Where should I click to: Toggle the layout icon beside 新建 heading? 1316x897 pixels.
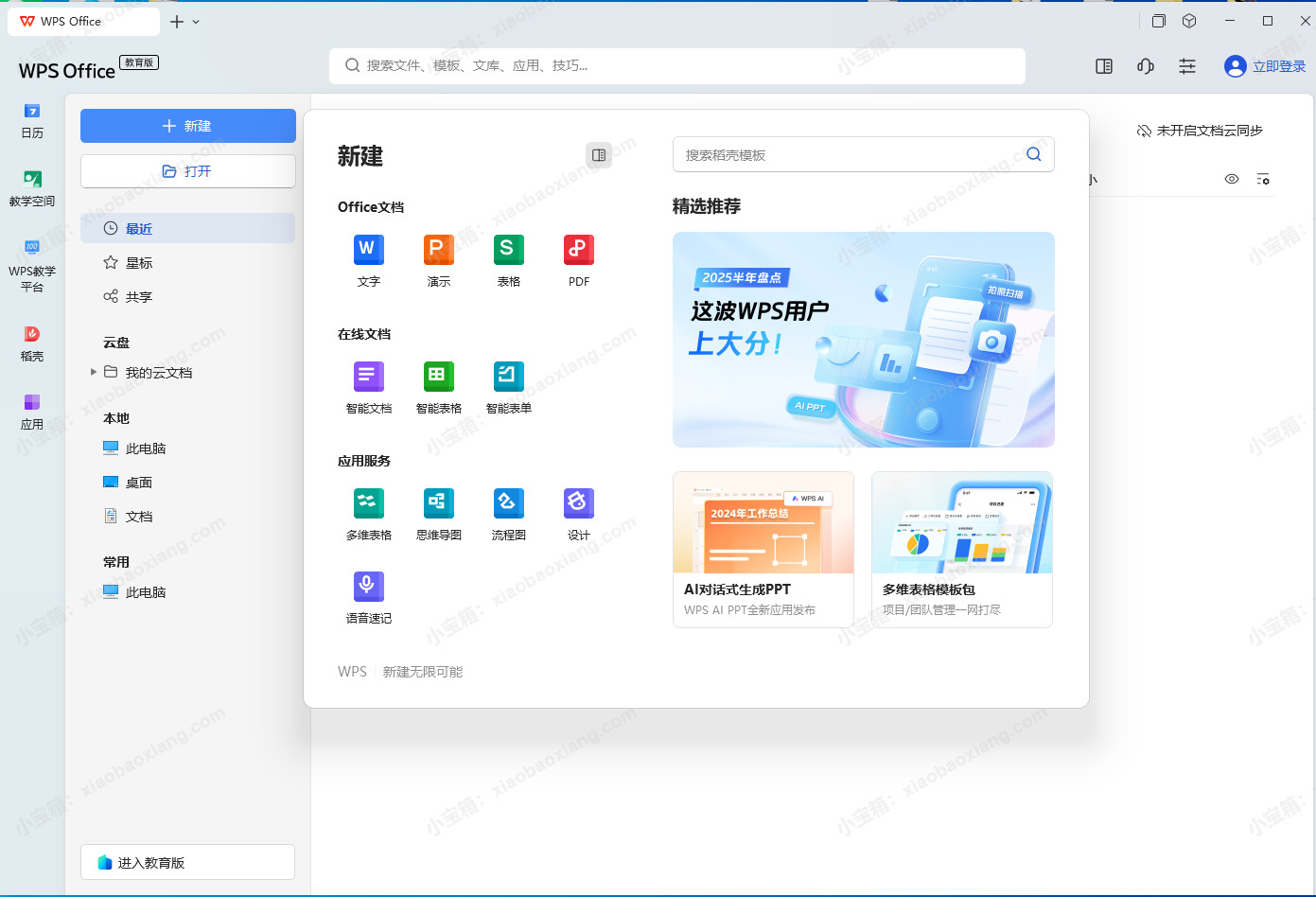[x=598, y=155]
